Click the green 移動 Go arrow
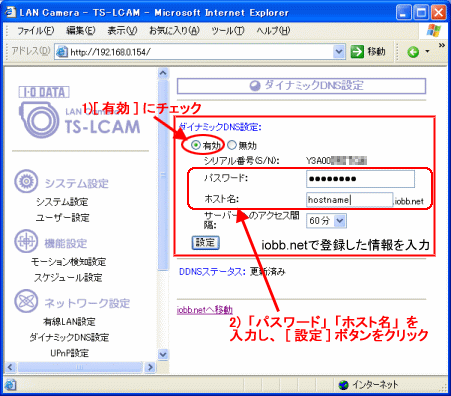 point(357,52)
